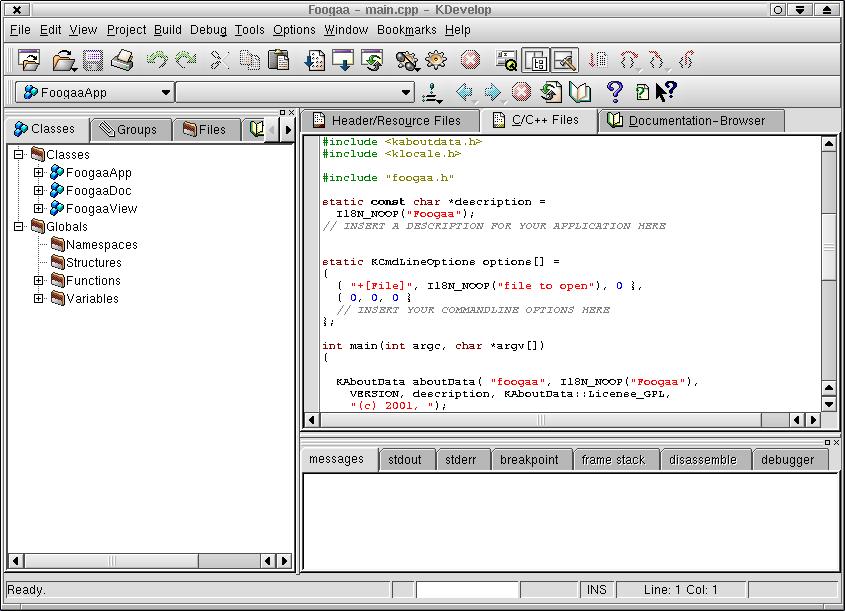
Task: Click the open file folder icon
Action: click(63, 61)
